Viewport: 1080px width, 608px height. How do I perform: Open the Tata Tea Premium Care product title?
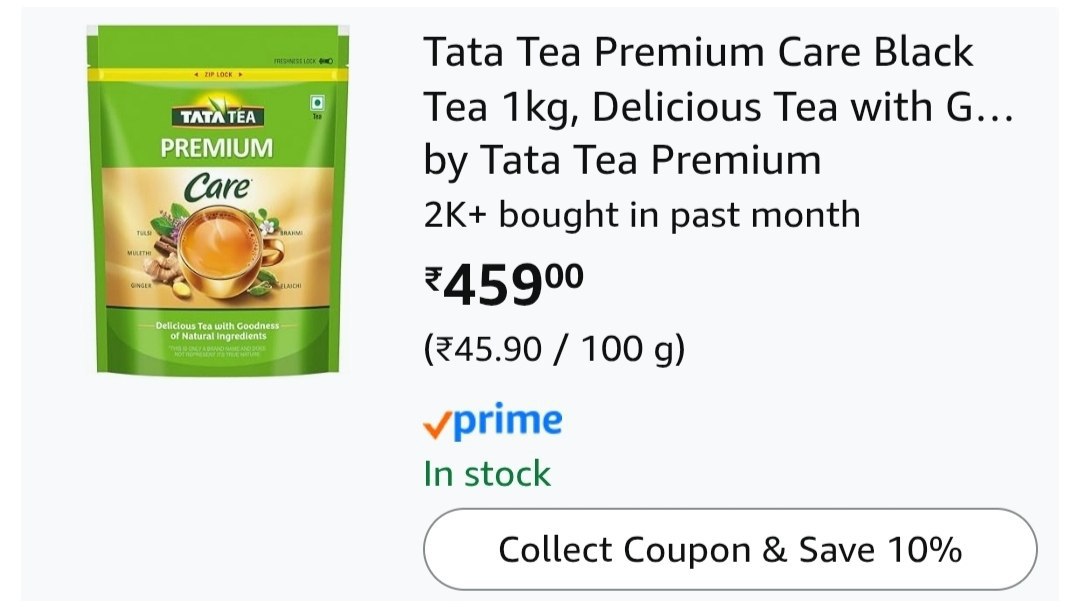pos(718,78)
